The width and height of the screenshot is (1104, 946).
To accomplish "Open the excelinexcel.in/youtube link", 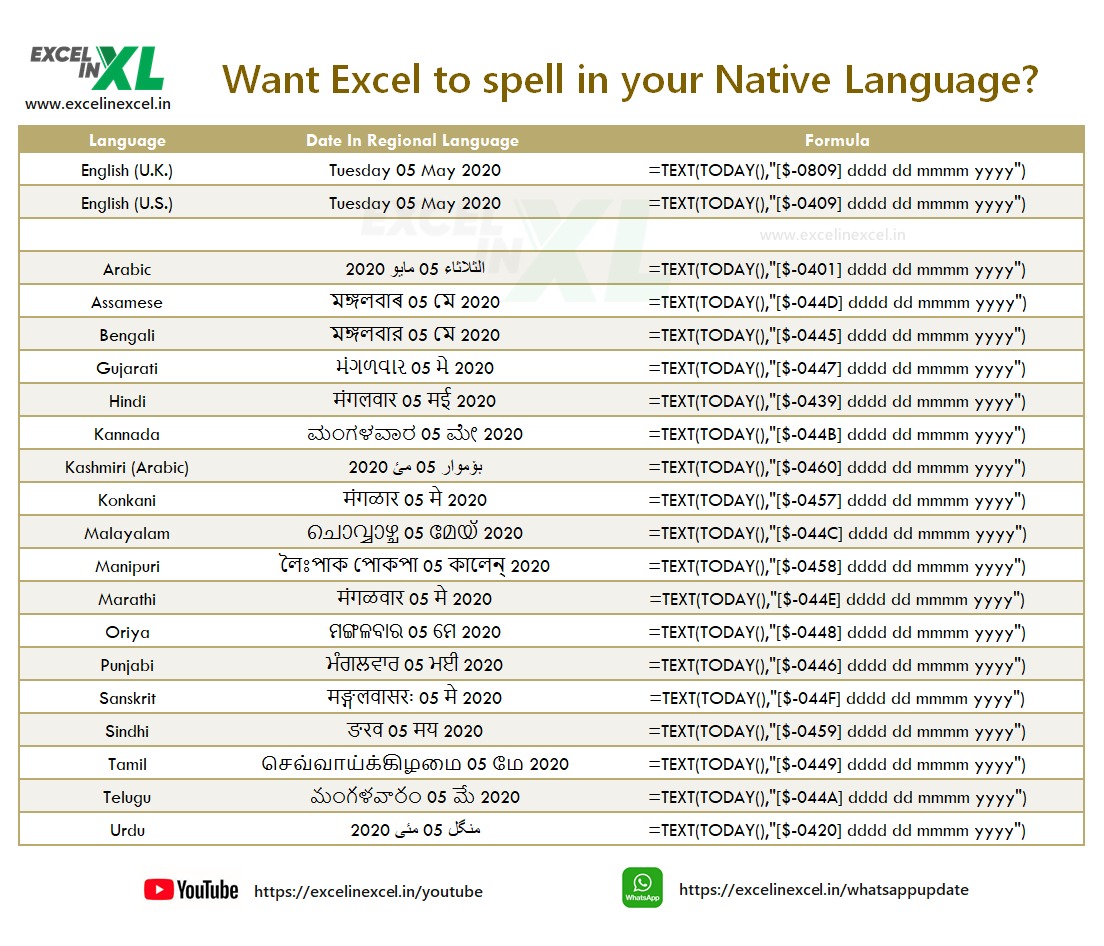I will tap(368, 892).
